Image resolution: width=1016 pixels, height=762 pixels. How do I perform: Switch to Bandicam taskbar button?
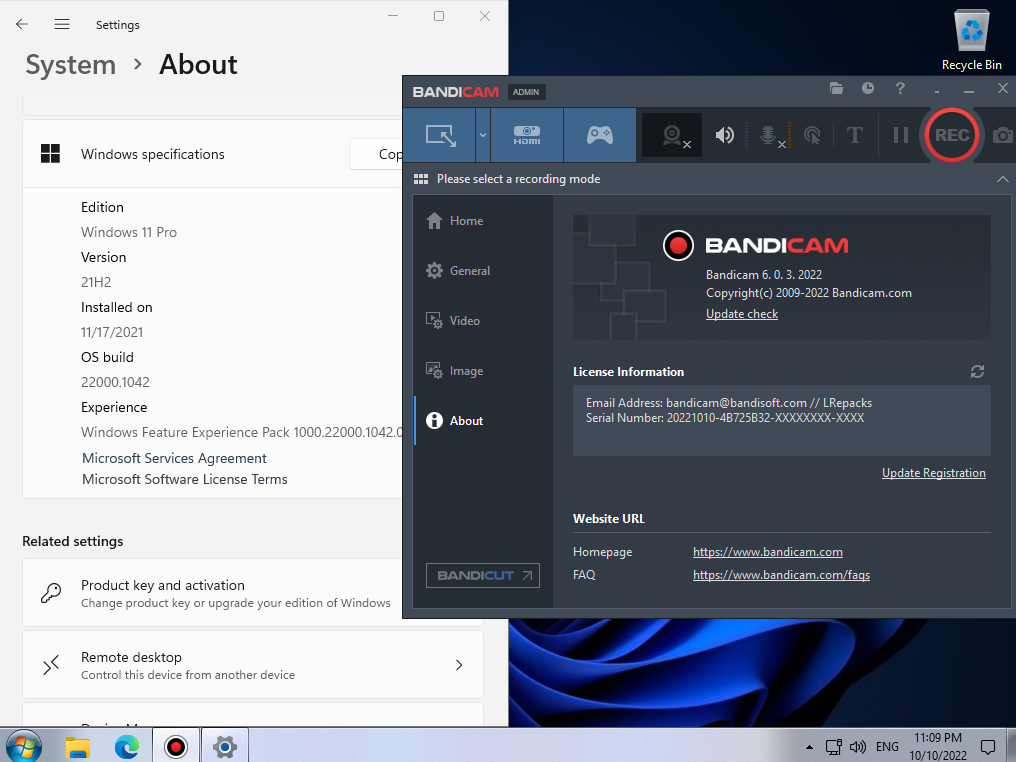[176, 746]
